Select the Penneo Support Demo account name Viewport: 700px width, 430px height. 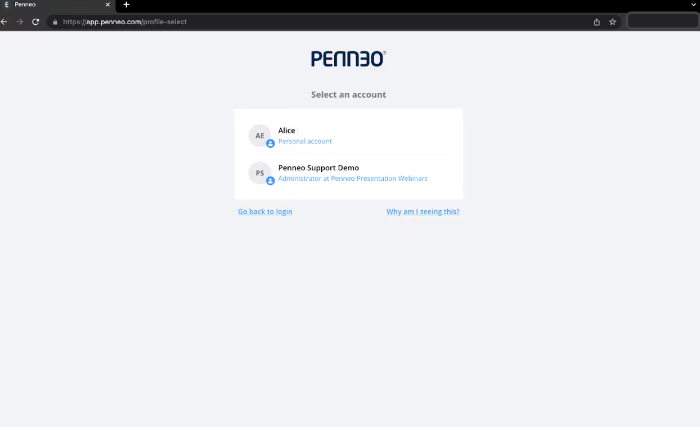(x=318, y=167)
